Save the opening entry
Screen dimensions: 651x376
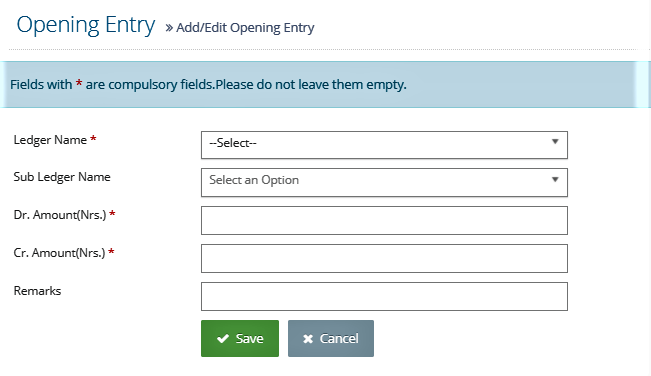click(240, 338)
